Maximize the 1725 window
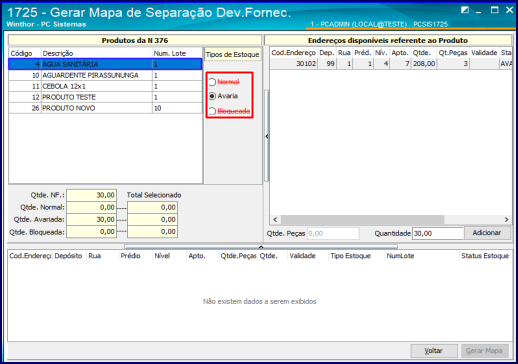The width and height of the screenshot is (518, 364). (x=495, y=10)
